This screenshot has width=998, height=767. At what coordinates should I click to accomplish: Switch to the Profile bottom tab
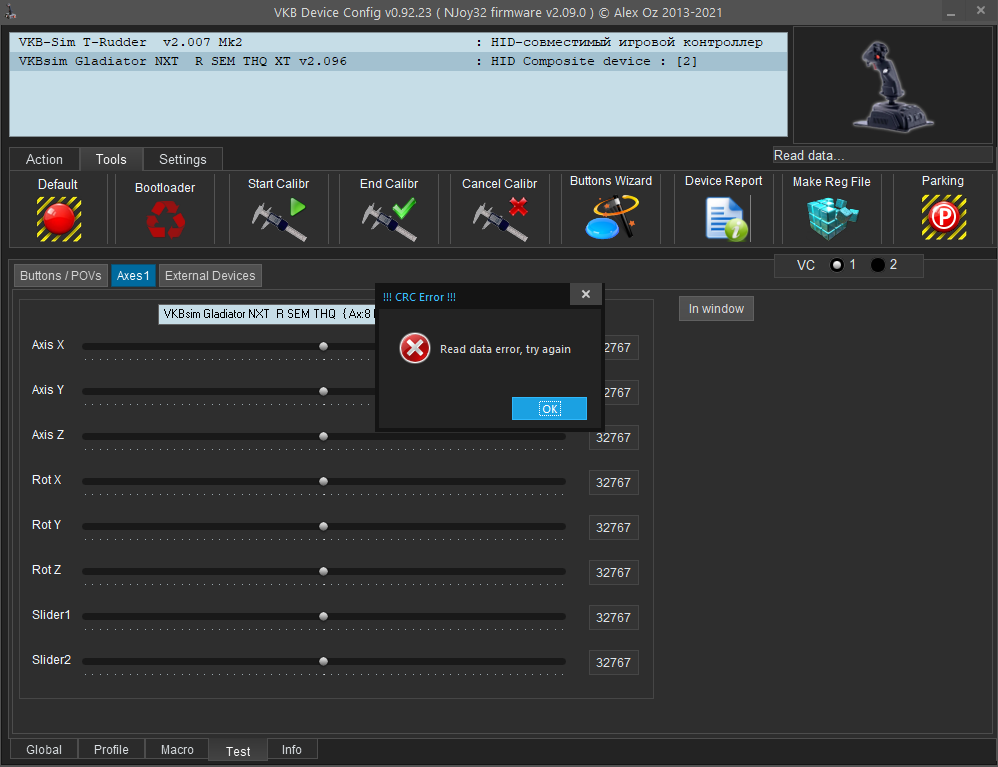(x=111, y=750)
